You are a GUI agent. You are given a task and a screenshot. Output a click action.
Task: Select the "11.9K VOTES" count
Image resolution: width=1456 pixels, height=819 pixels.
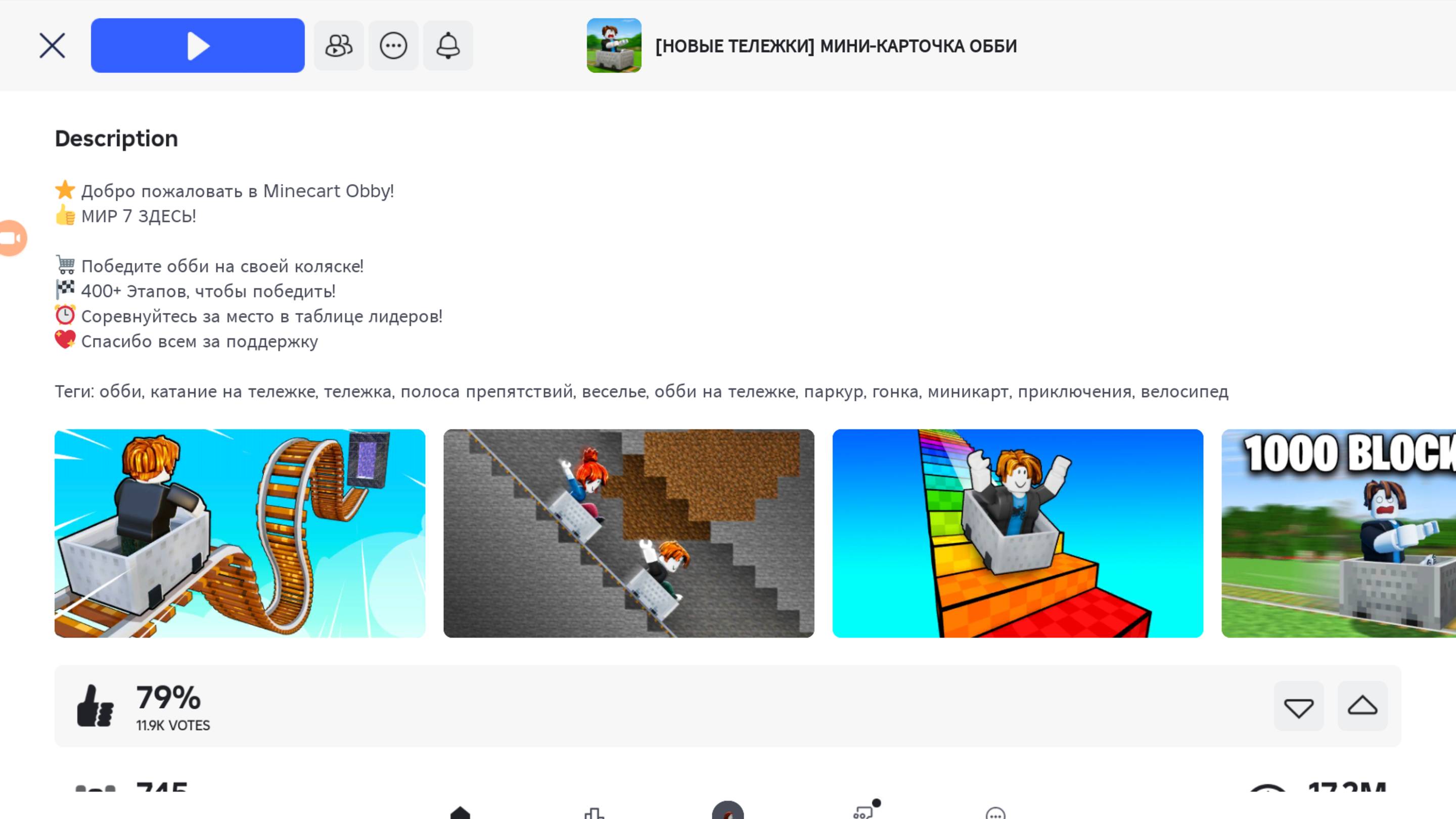173,725
